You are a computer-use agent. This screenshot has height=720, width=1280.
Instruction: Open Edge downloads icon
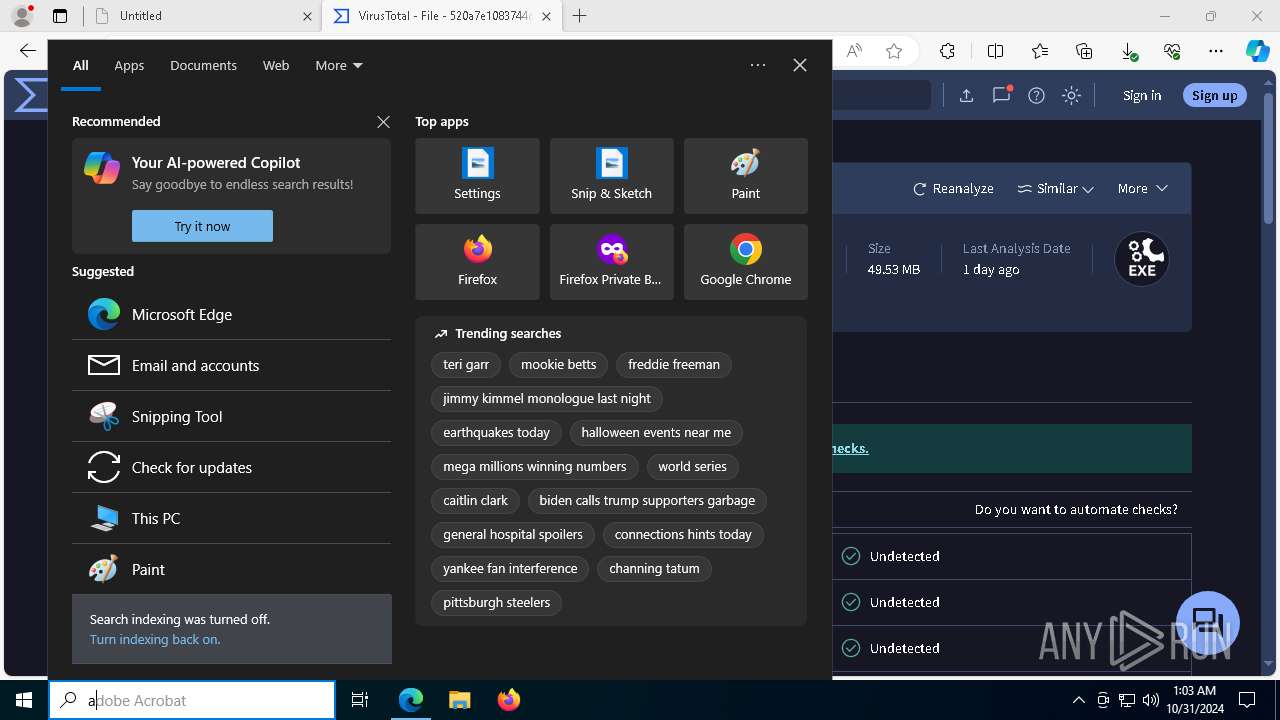coord(1128,51)
